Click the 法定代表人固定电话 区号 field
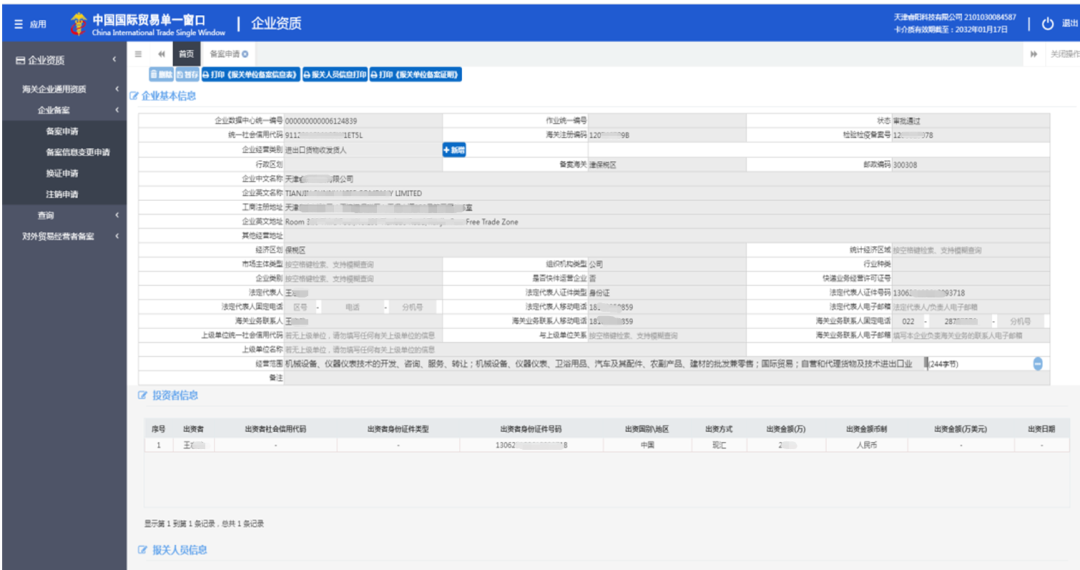1080x570 pixels. point(300,307)
